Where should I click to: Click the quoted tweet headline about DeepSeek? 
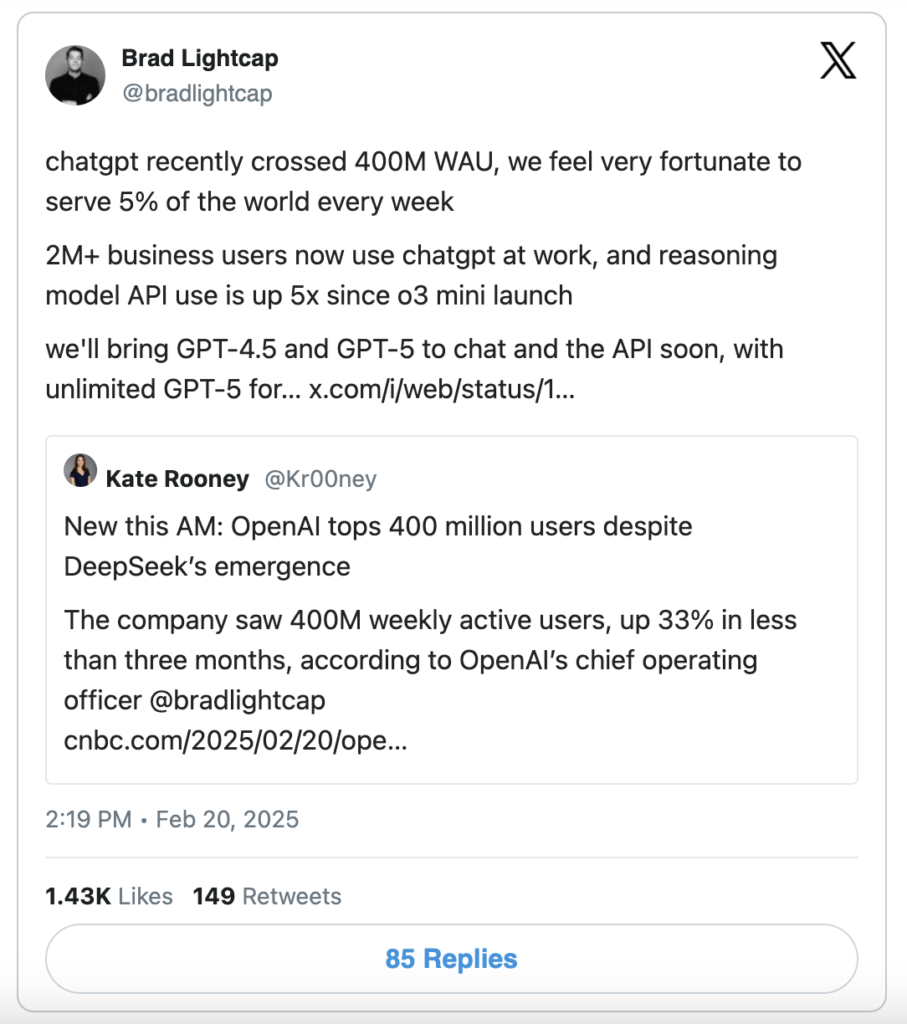tap(378, 547)
